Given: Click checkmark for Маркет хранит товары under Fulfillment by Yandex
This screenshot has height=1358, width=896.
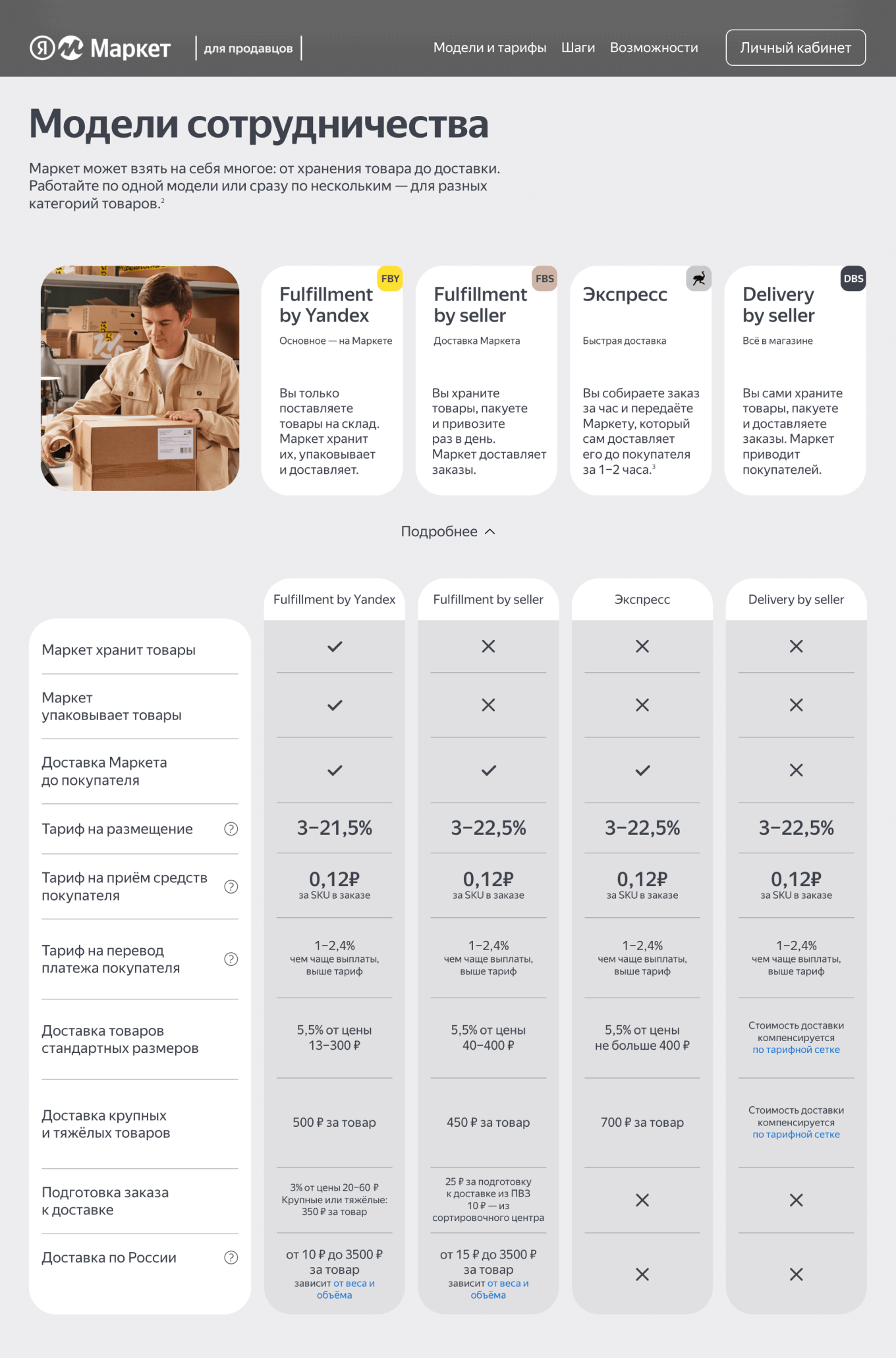Looking at the screenshot, I should [335, 646].
